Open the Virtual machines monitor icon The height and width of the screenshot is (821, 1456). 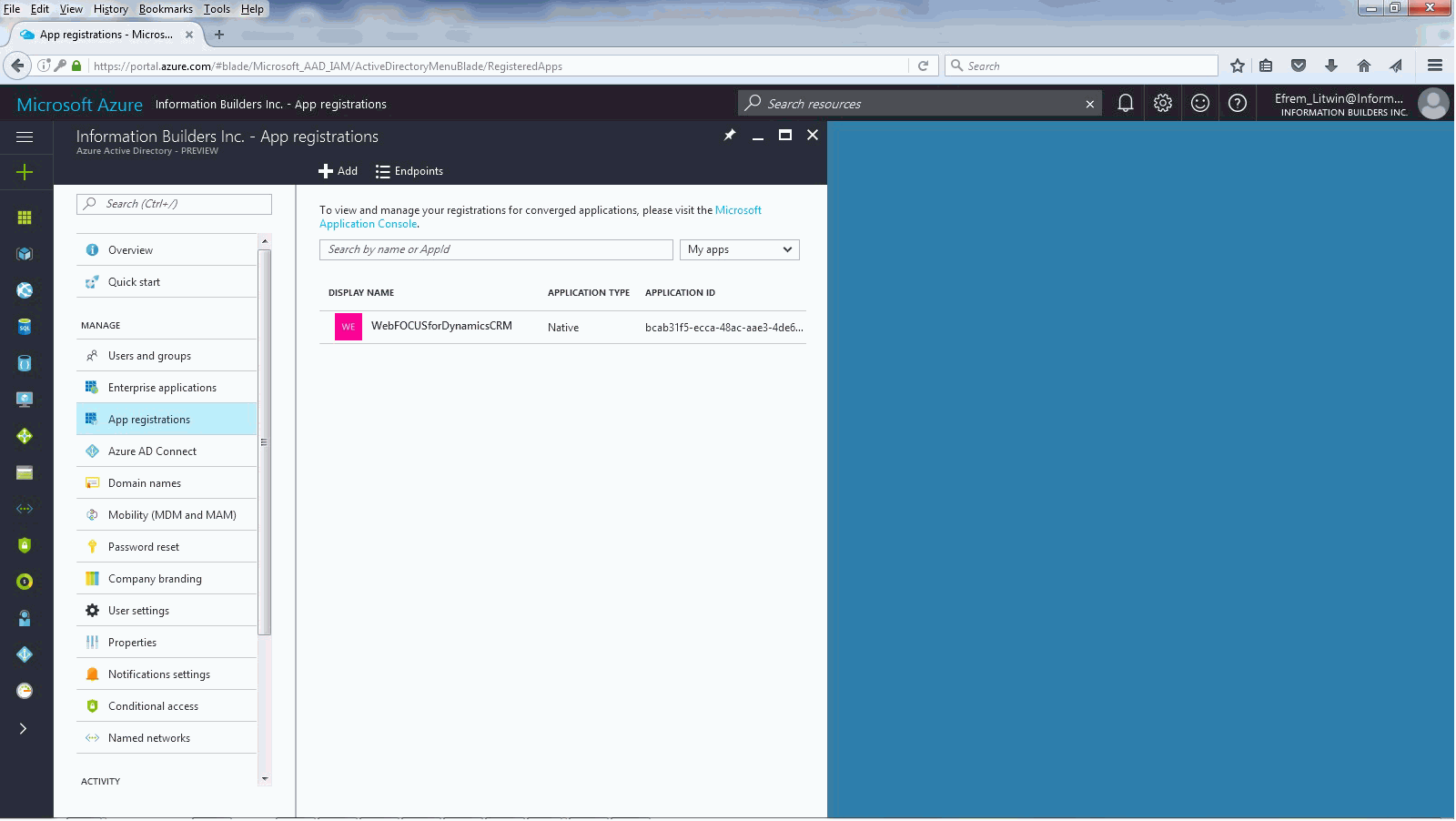(25, 400)
